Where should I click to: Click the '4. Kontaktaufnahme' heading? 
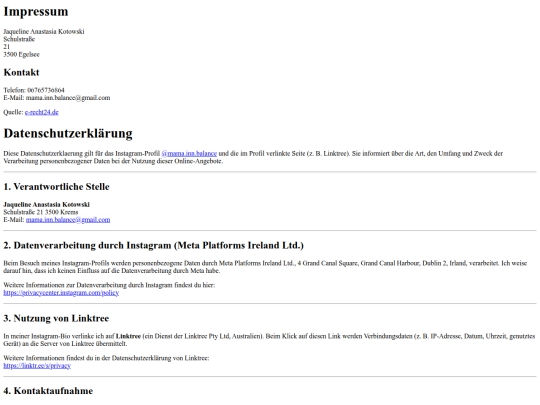coord(48,391)
